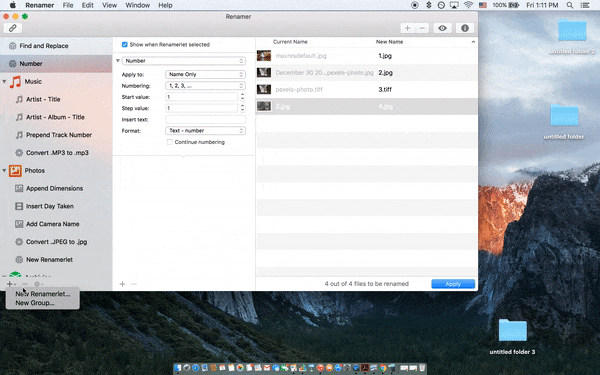The width and height of the screenshot is (600, 375).
Task: Select the December 30 pexels-photo.jpg row
Action: pos(367,73)
